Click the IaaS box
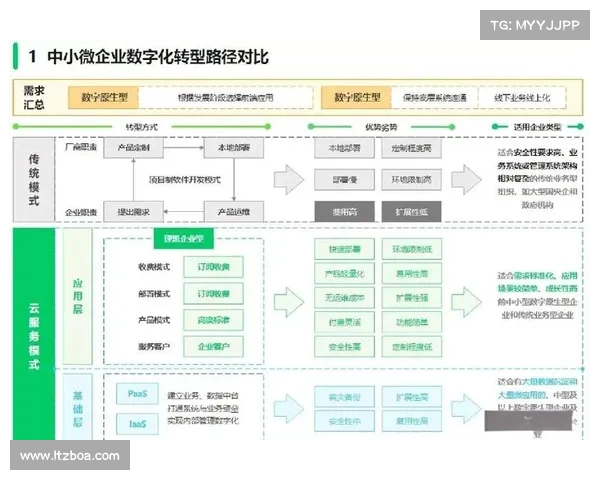Image resolution: width=600 pixels, height=480 pixels. (x=137, y=424)
